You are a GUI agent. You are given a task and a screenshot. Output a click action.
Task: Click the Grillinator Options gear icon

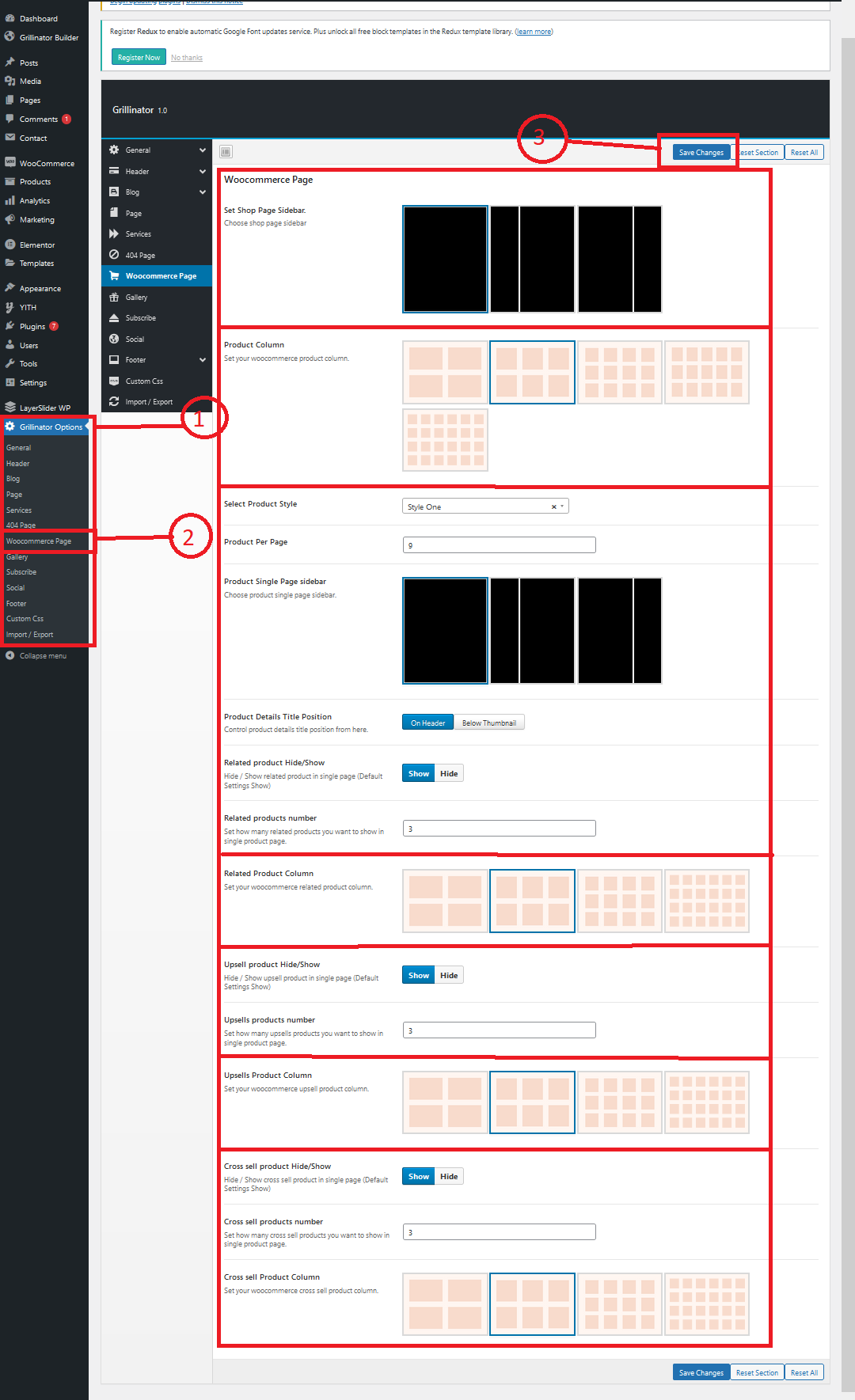9,427
